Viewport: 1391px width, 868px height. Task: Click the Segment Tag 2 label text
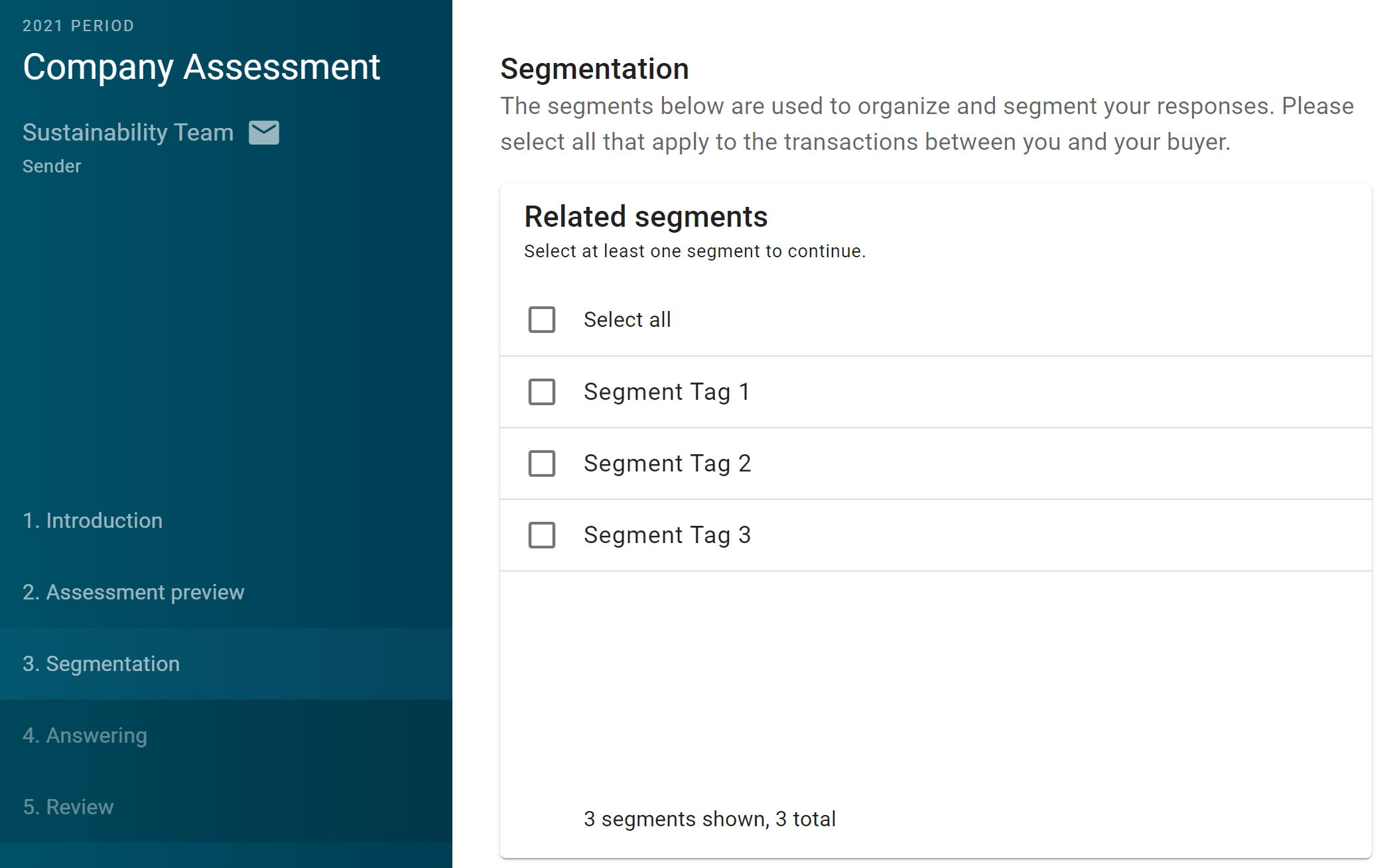pyautogui.click(x=667, y=464)
